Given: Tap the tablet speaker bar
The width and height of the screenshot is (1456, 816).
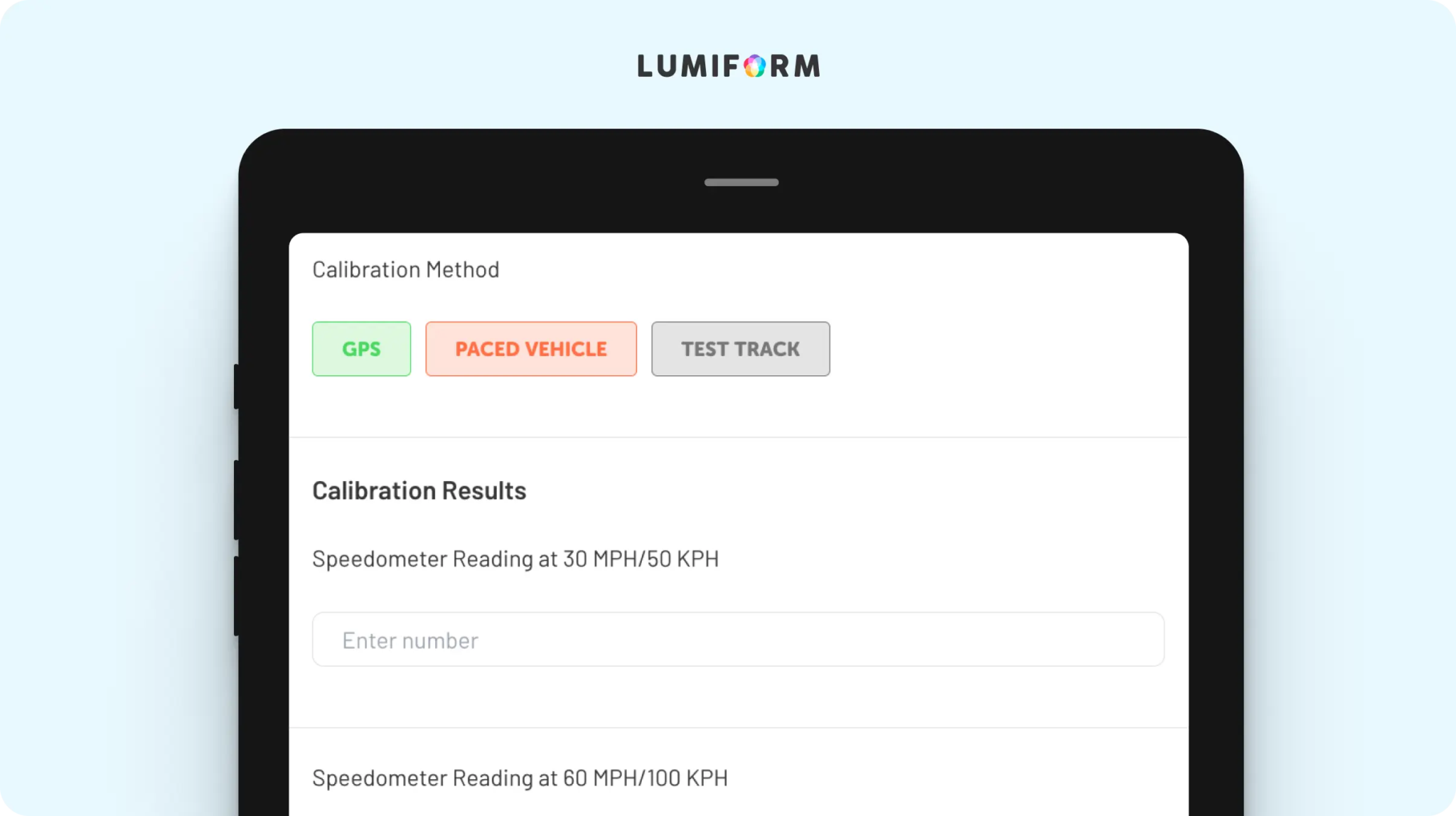Looking at the screenshot, I should pyautogui.click(x=742, y=183).
